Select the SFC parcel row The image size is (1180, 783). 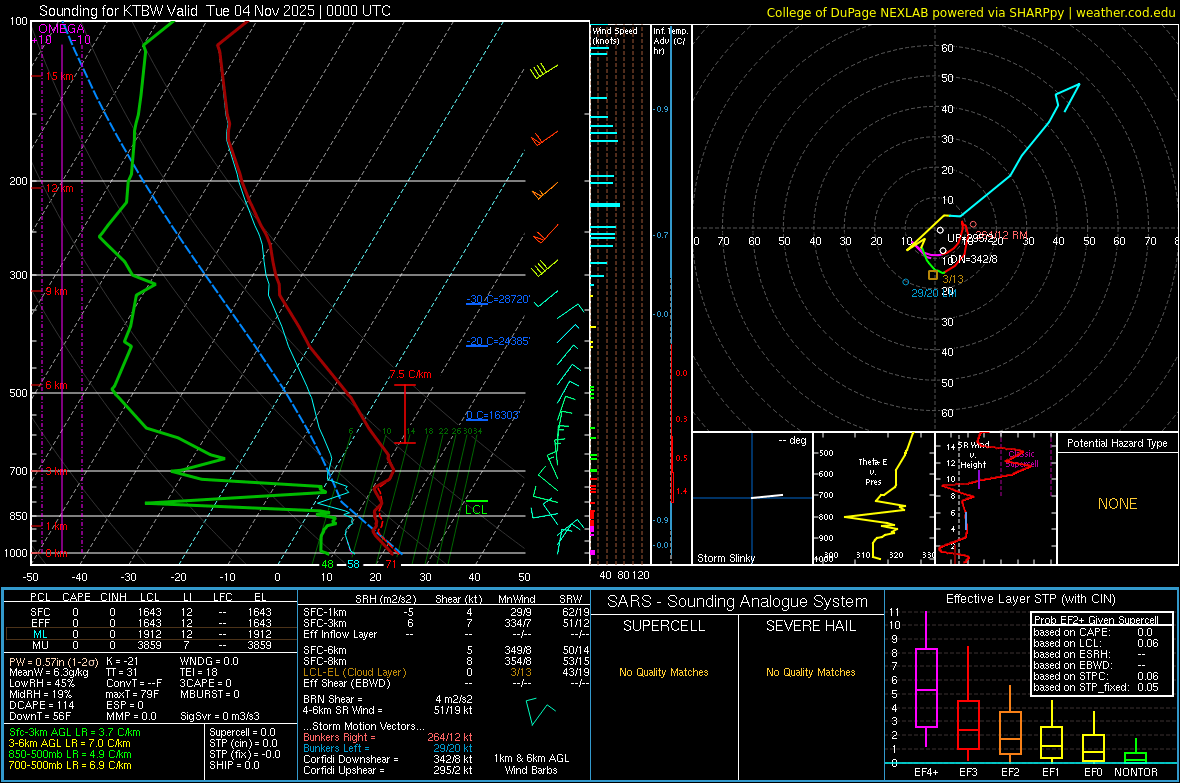[151, 612]
